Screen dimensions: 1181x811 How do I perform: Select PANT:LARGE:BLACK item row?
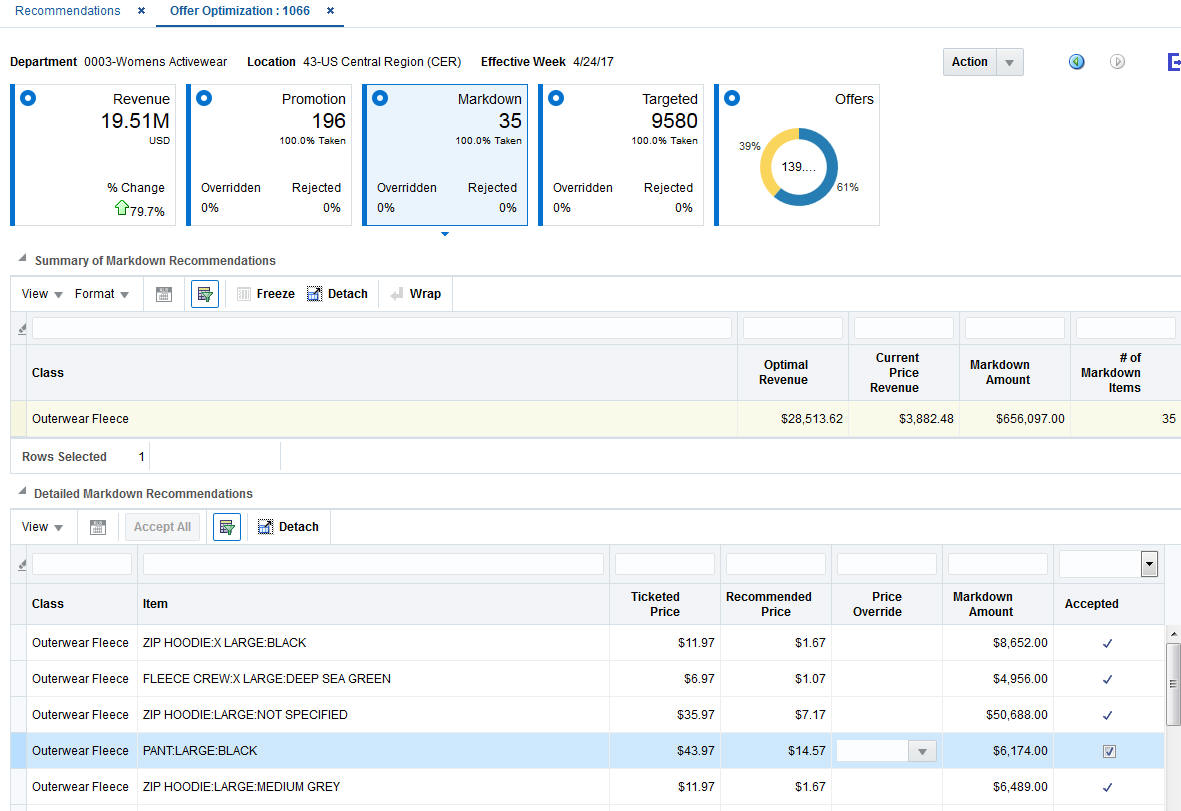pyautogui.click(x=587, y=751)
